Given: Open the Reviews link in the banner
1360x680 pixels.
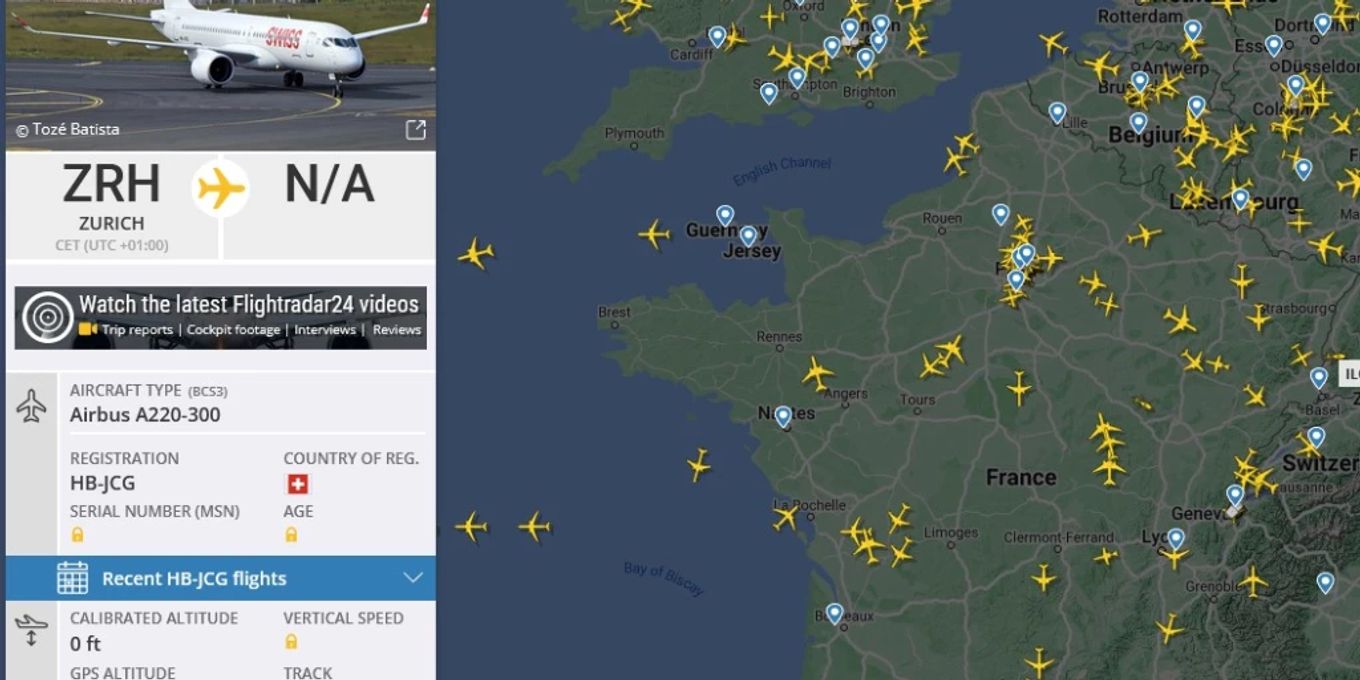Looking at the screenshot, I should [x=397, y=330].
